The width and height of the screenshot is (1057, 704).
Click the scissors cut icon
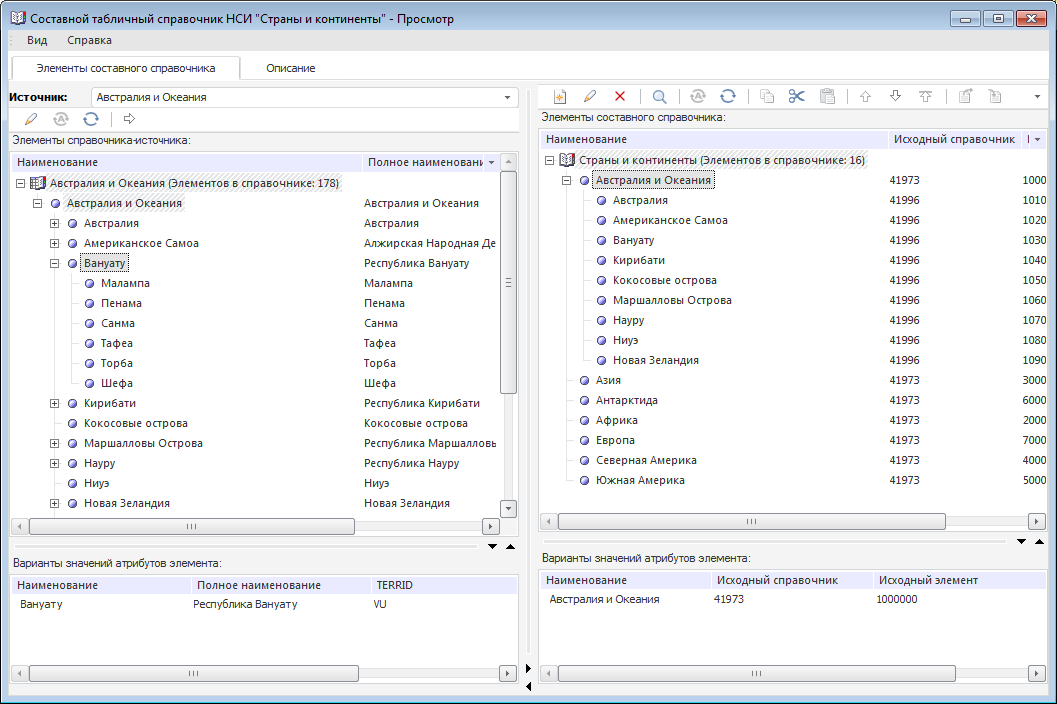click(796, 96)
